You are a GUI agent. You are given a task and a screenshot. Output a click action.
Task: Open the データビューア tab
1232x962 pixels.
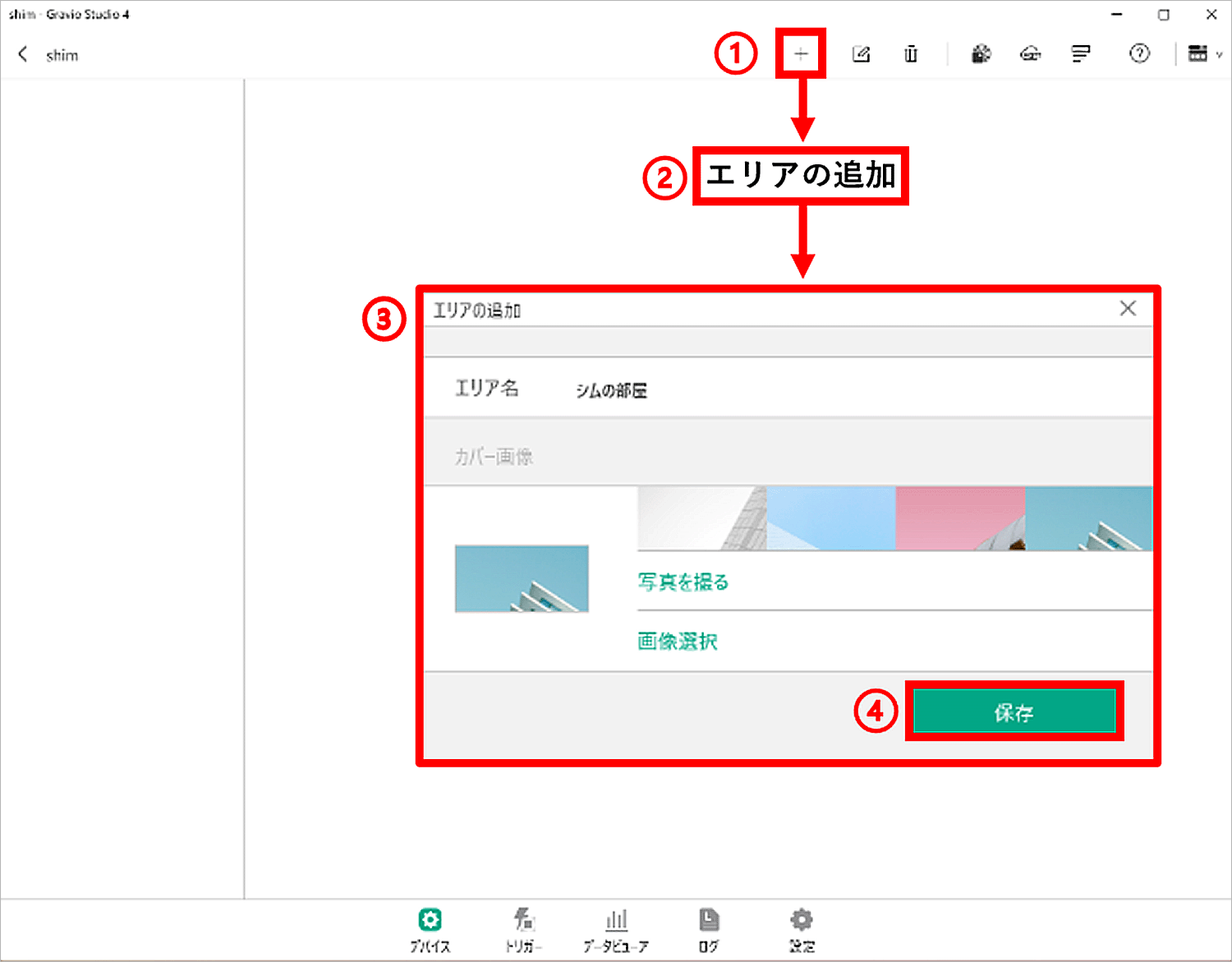pos(616,931)
